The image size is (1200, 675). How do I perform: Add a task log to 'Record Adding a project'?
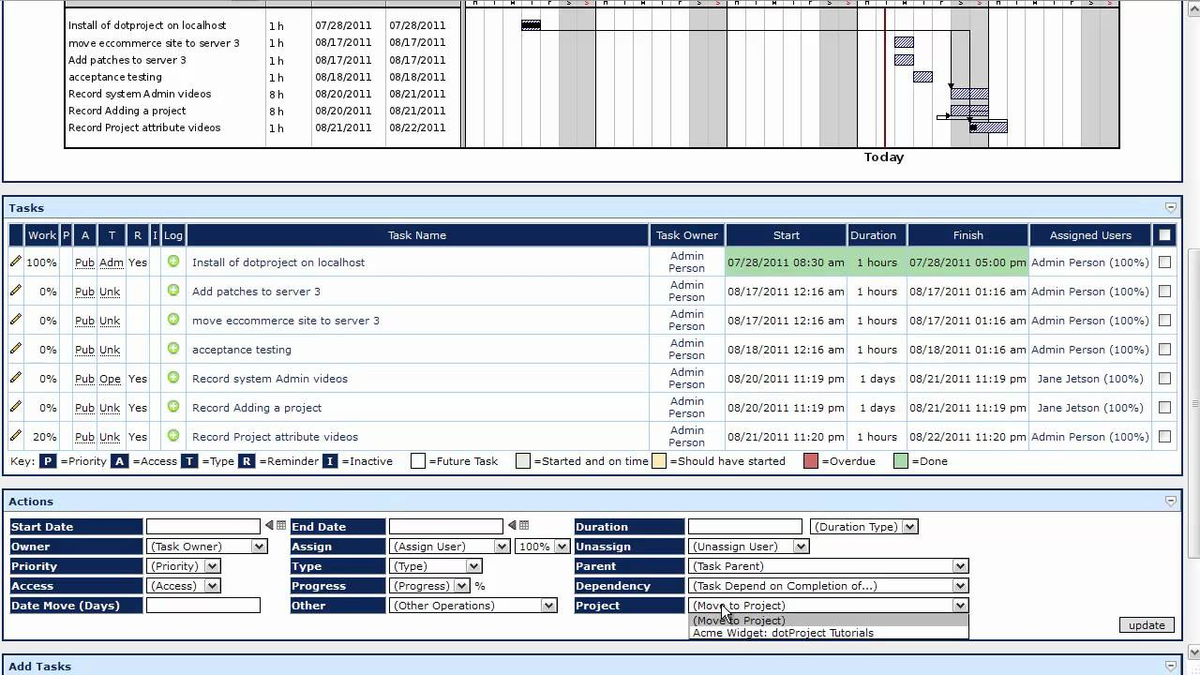173,407
